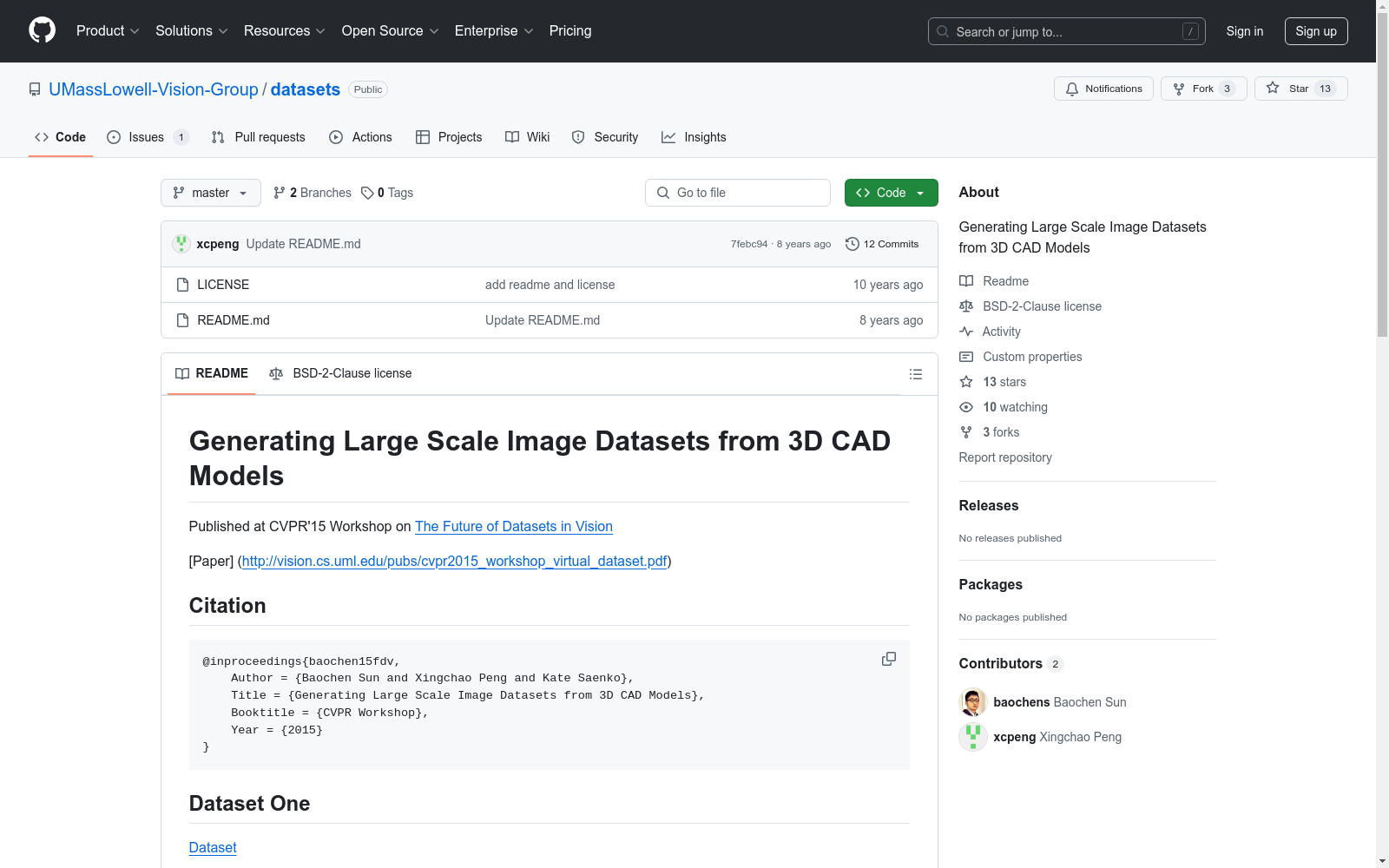The image size is (1389, 868).
Task: Click the Search or jump to field
Action: (x=1067, y=31)
